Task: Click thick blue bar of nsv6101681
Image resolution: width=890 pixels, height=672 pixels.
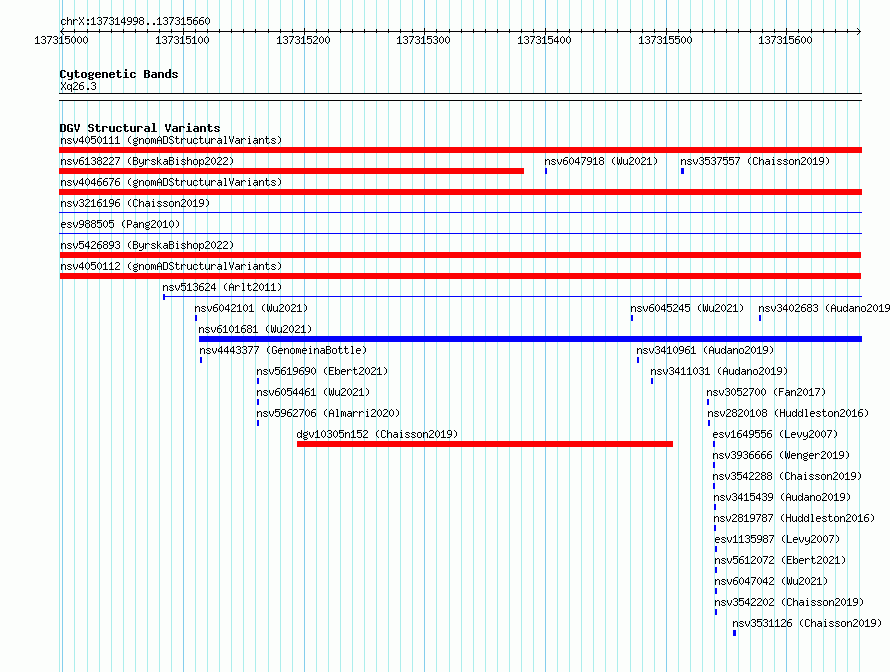Action: pos(530,339)
